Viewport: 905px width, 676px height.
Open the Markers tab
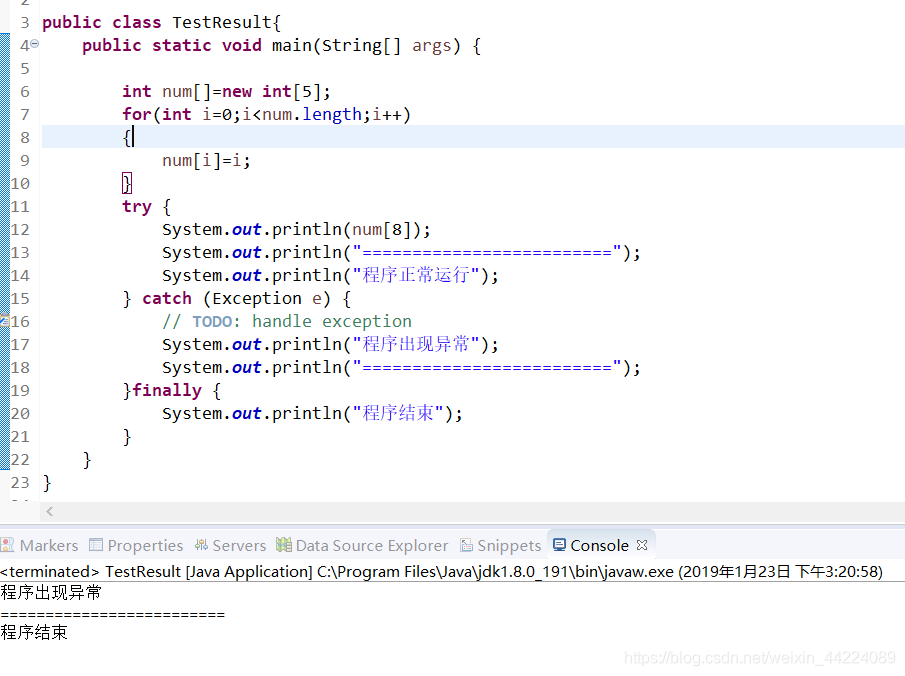pos(40,546)
